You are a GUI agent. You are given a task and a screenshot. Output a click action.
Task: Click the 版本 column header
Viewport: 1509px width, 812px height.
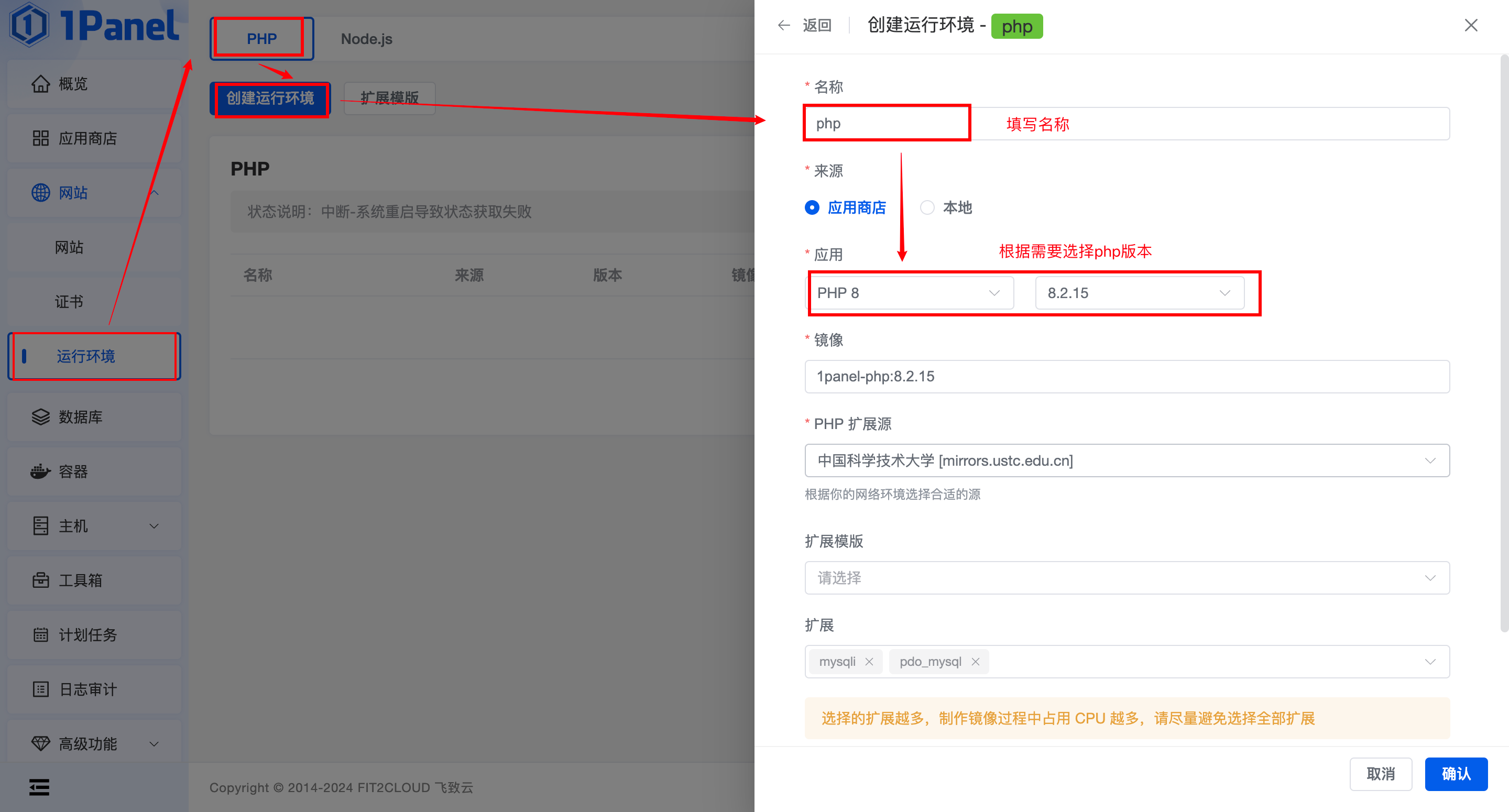607,275
